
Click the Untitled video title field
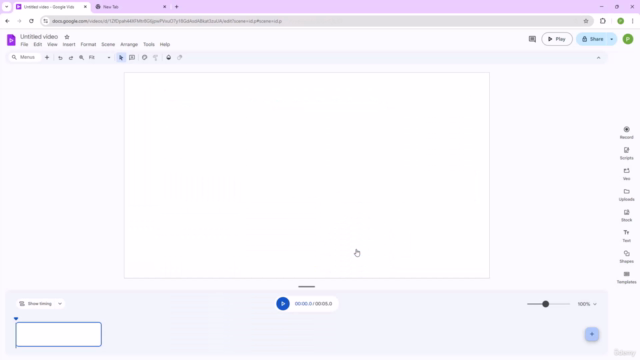(39, 37)
